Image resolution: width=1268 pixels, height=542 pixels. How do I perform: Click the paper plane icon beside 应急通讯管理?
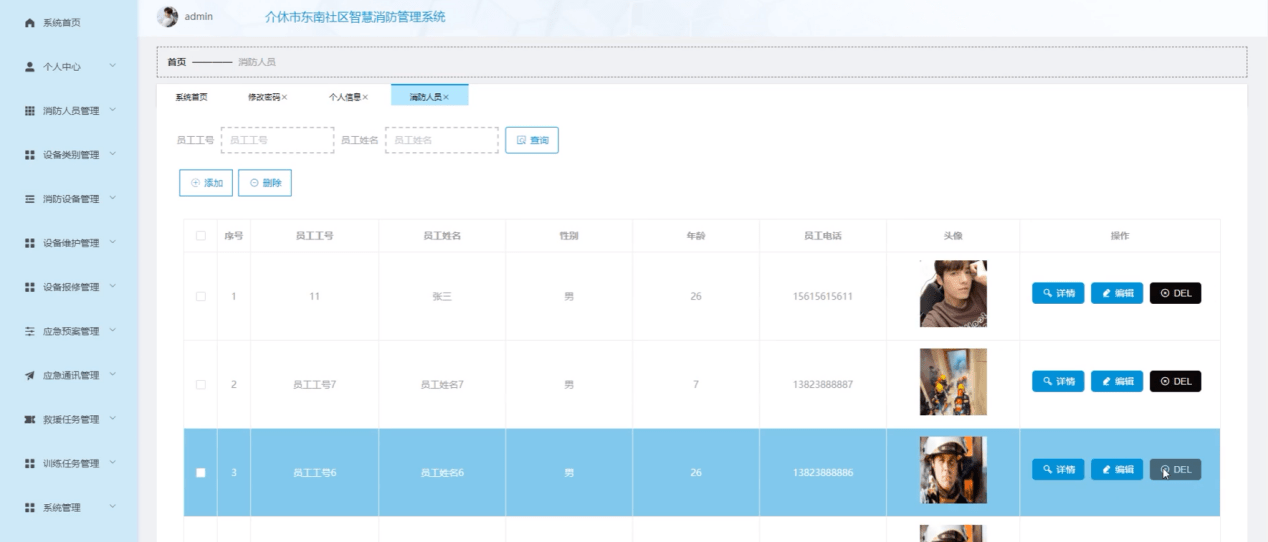point(29,375)
